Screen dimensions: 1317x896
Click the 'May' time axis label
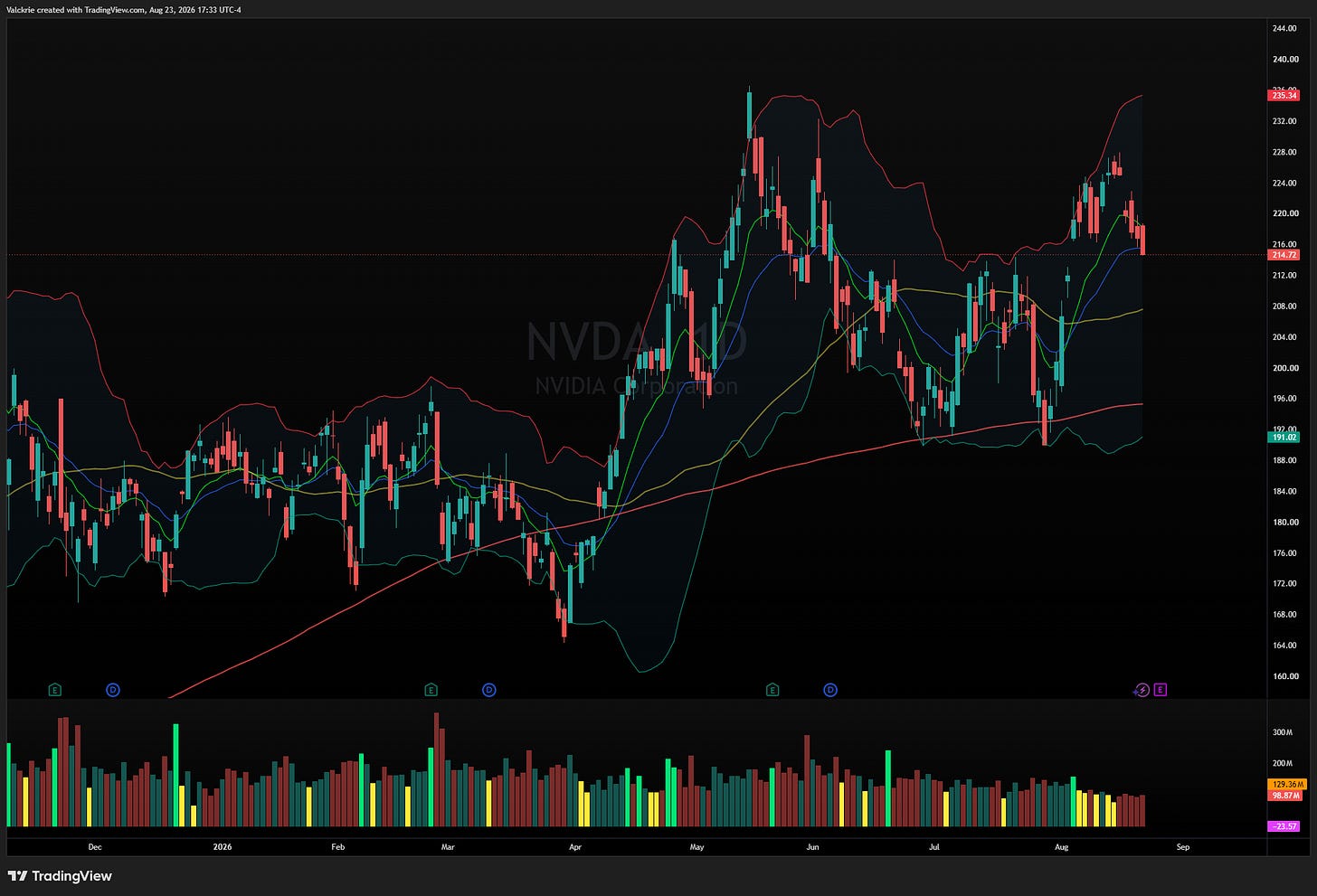pyautogui.click(x=696, y=847)
